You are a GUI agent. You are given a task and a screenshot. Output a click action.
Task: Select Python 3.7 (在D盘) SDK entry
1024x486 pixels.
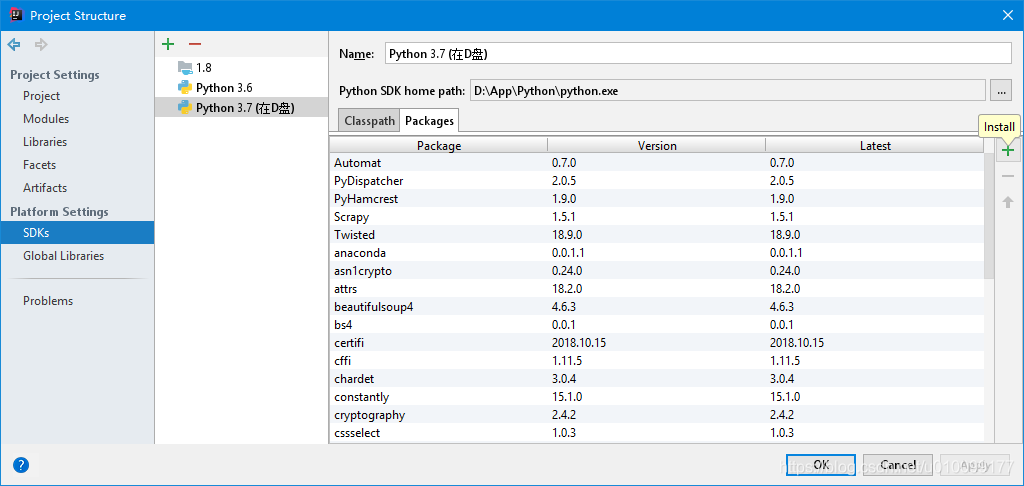point(241,108)
